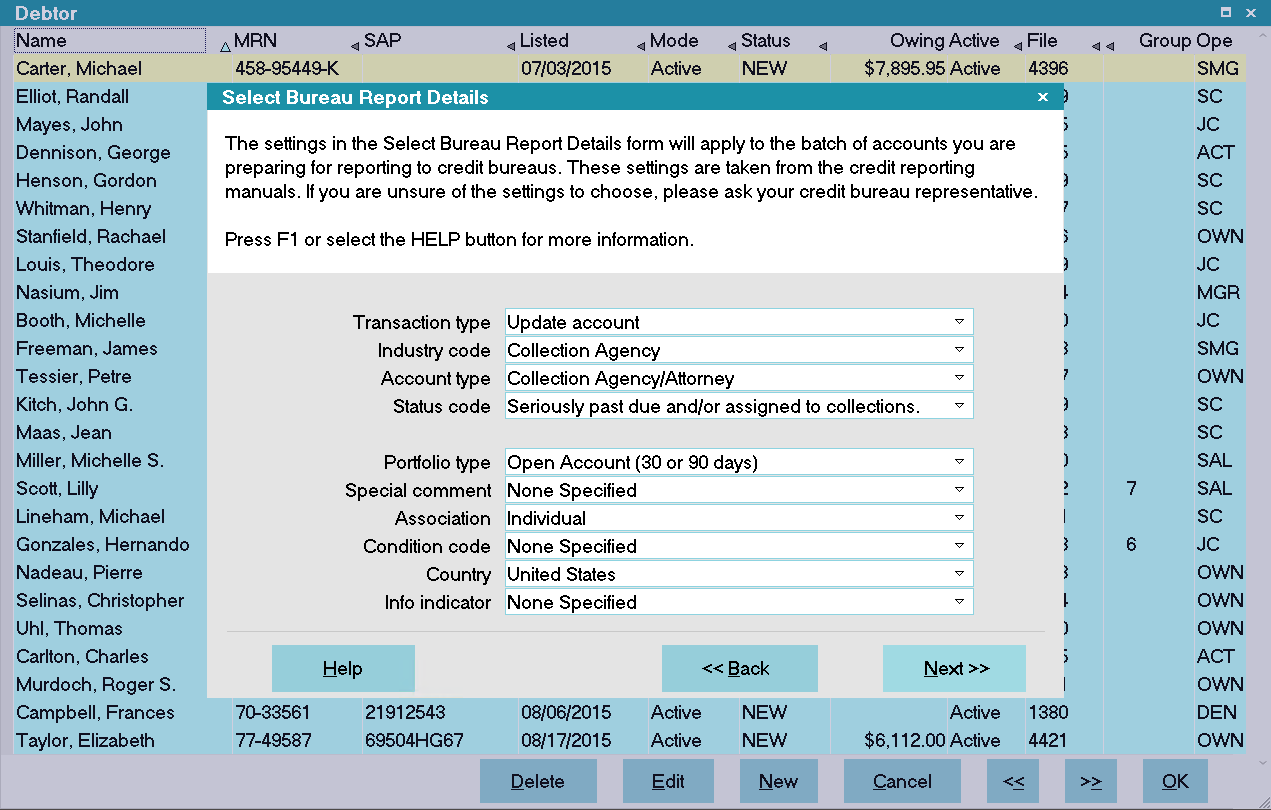The width and height of the screenshot is (1271, 810).
Task: Select debtor Louis, Theodore
Action: click(85, 265)
